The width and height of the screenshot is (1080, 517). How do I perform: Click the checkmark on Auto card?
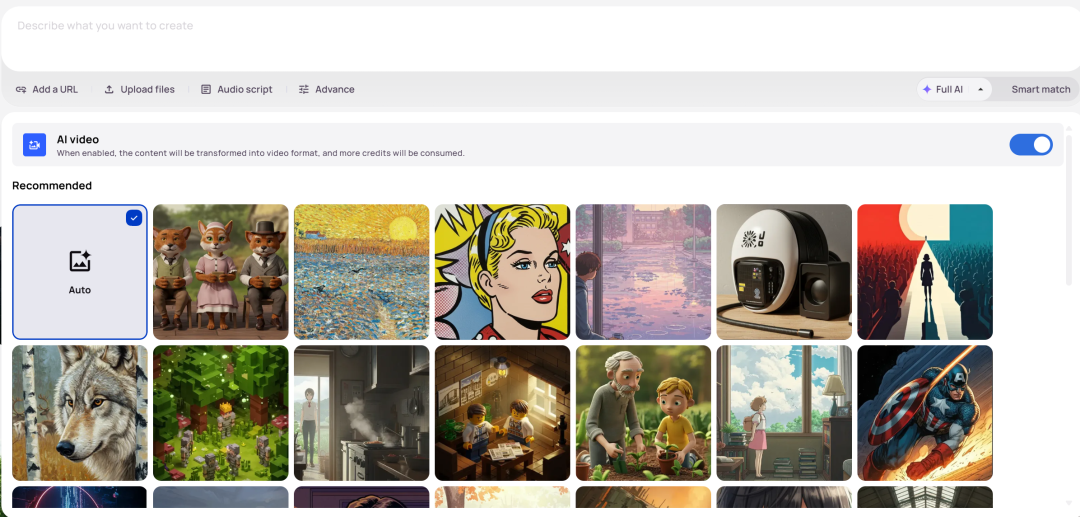tap(134, 218)
